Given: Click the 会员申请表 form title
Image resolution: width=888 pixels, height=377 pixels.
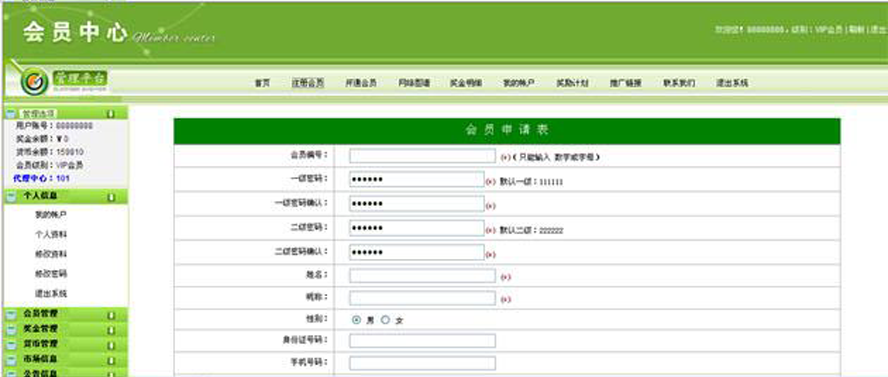Looking at the screenshot, I should coord(507,130).
